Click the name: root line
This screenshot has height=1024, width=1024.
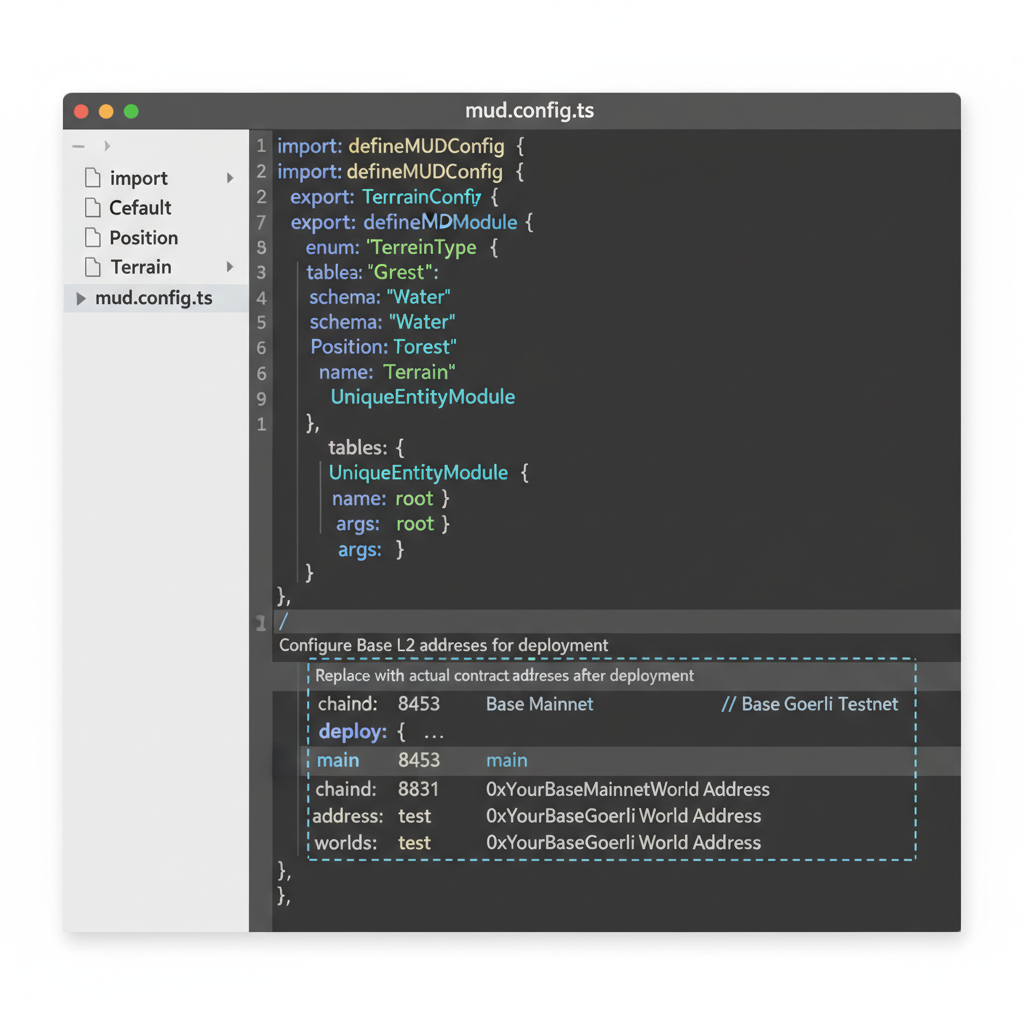tap(391, 499)
